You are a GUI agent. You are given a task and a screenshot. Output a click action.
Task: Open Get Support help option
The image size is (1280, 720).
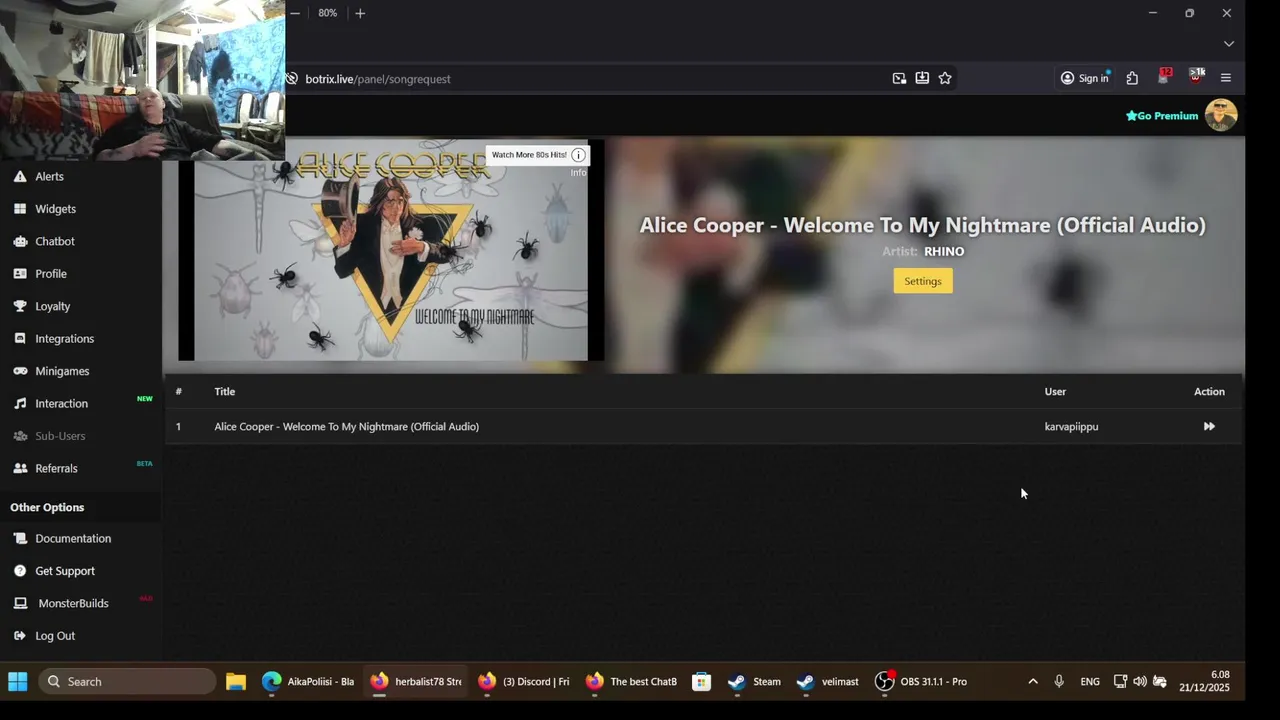(x=65, y=571)
